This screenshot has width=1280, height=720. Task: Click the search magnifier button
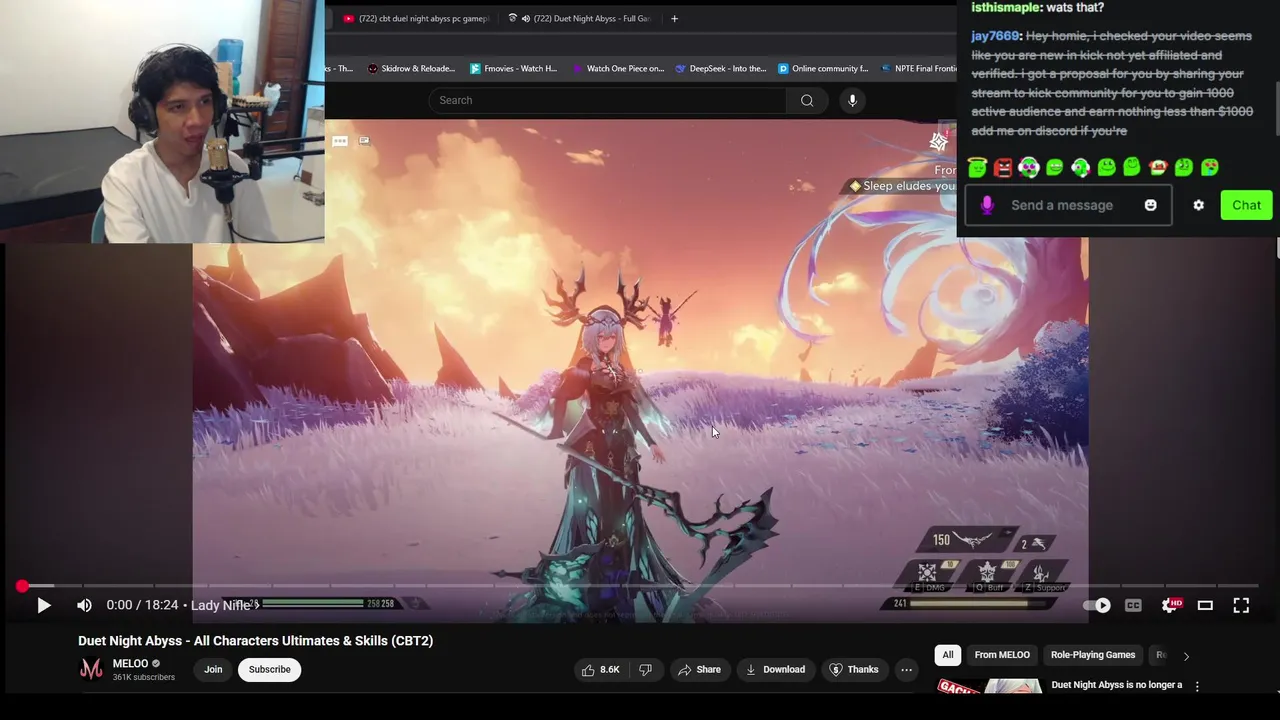(x=807, y=100)
